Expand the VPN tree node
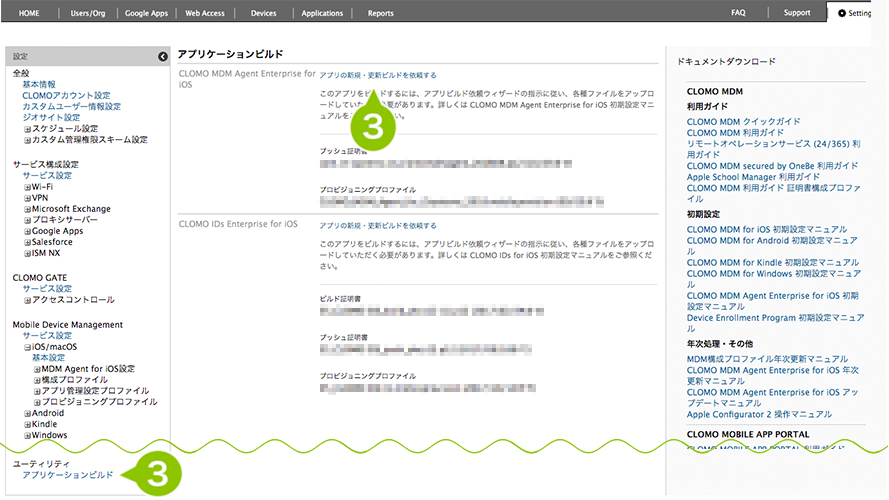The image size is (889, 500). [27, 198]
